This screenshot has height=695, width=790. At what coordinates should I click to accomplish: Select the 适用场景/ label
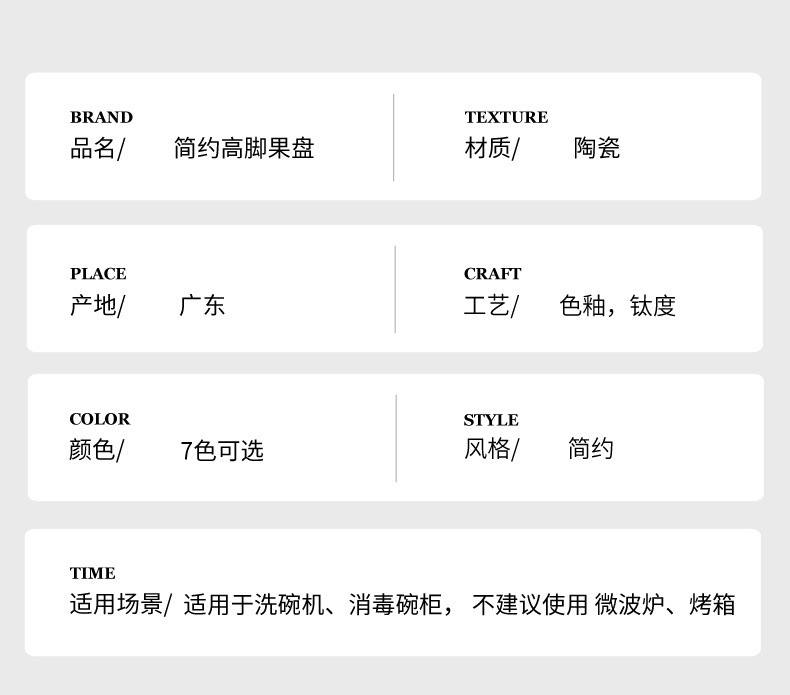click(120, 605)
